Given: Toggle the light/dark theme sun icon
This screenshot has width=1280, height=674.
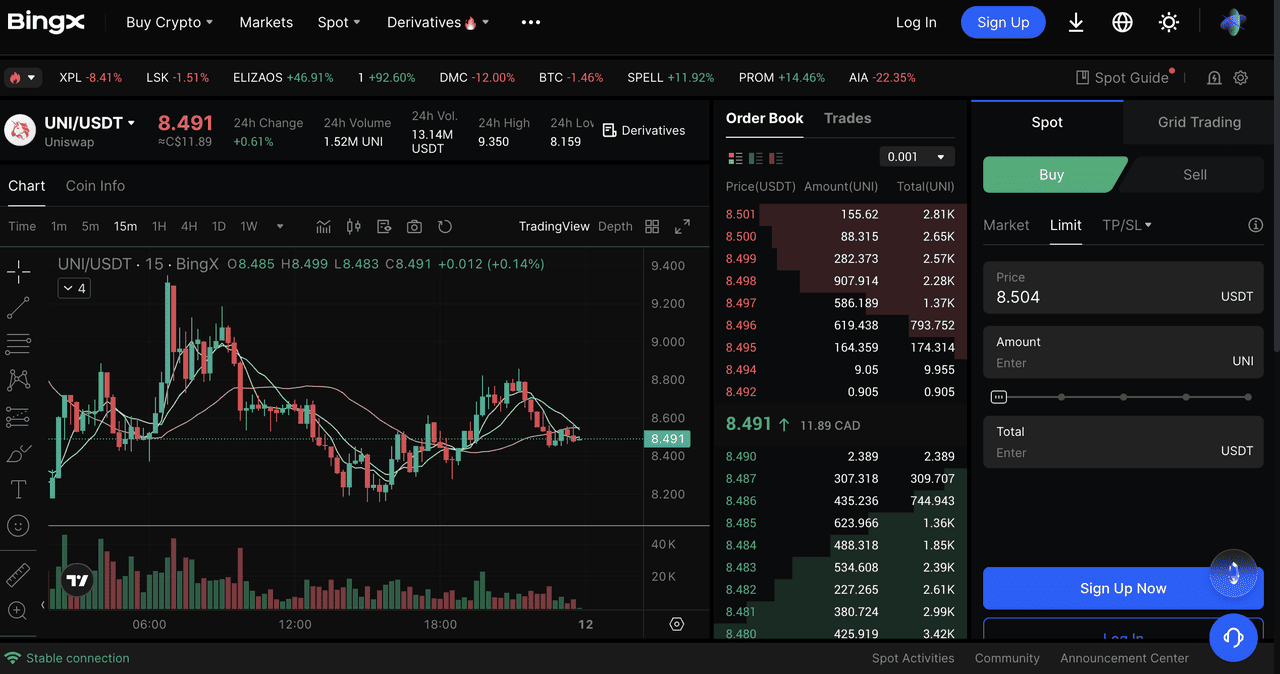Looking at the screenshot, I should point(1168,22).
